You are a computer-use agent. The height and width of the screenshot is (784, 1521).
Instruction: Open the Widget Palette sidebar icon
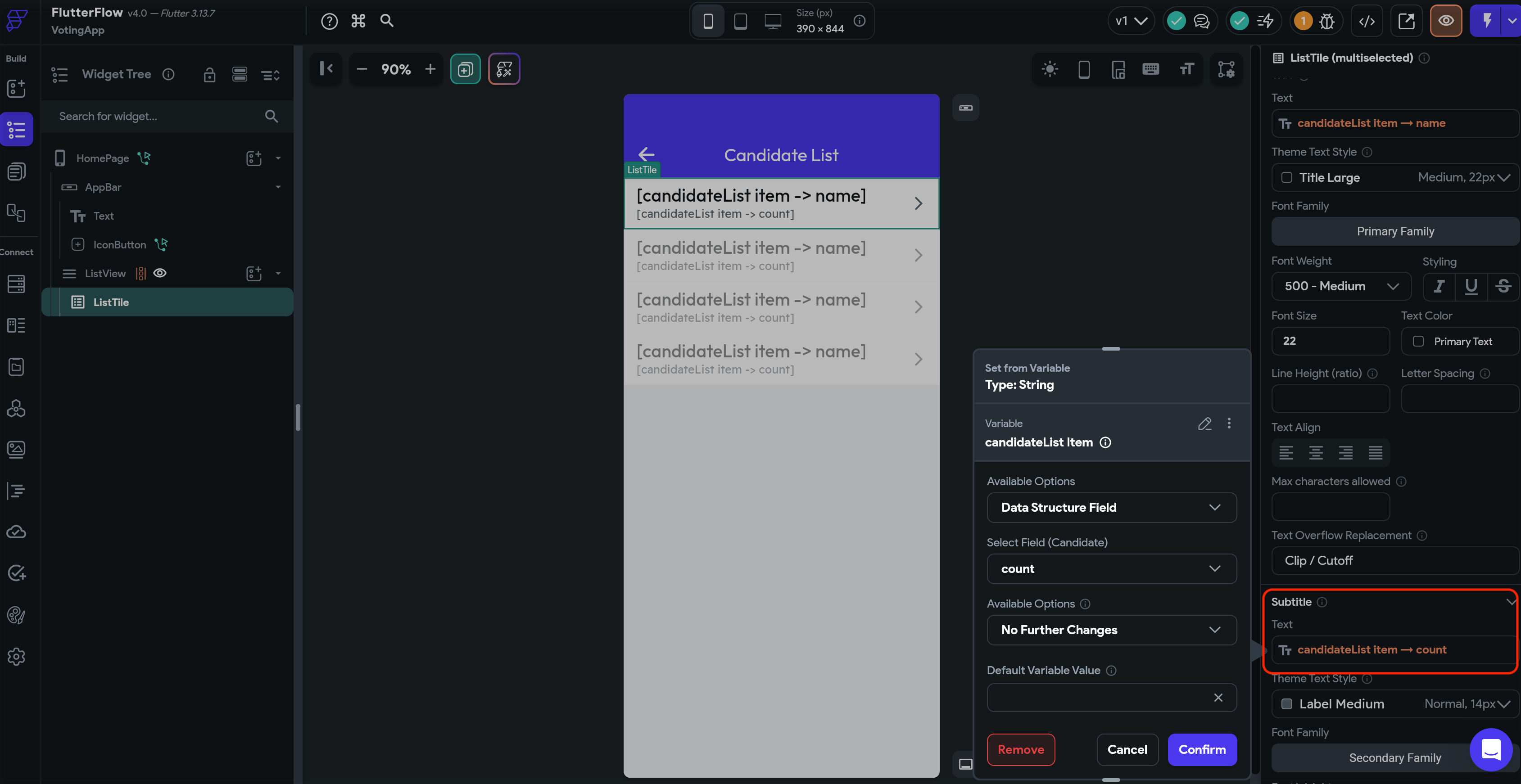tap(17, 89)
